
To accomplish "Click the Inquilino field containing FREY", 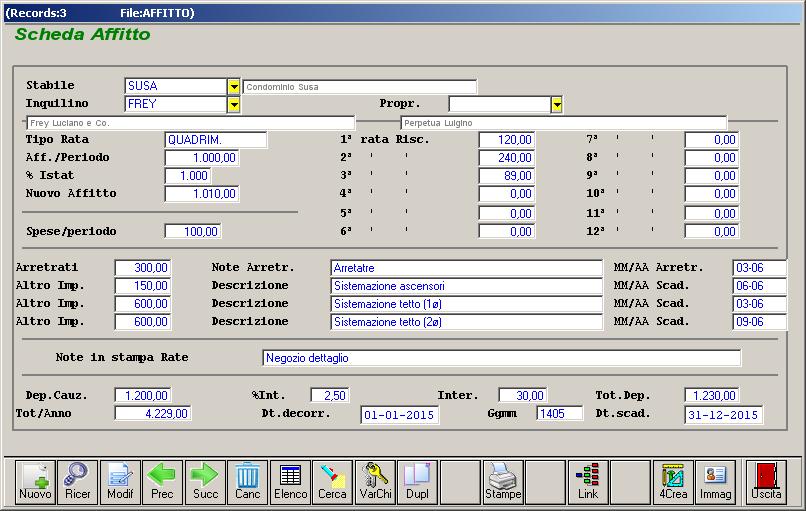I will 176,104.
